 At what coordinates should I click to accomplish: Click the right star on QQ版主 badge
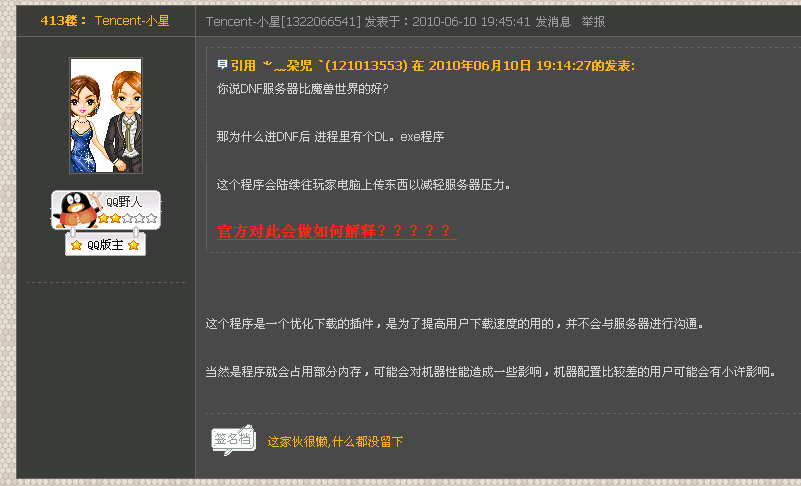tap(133, 245)
